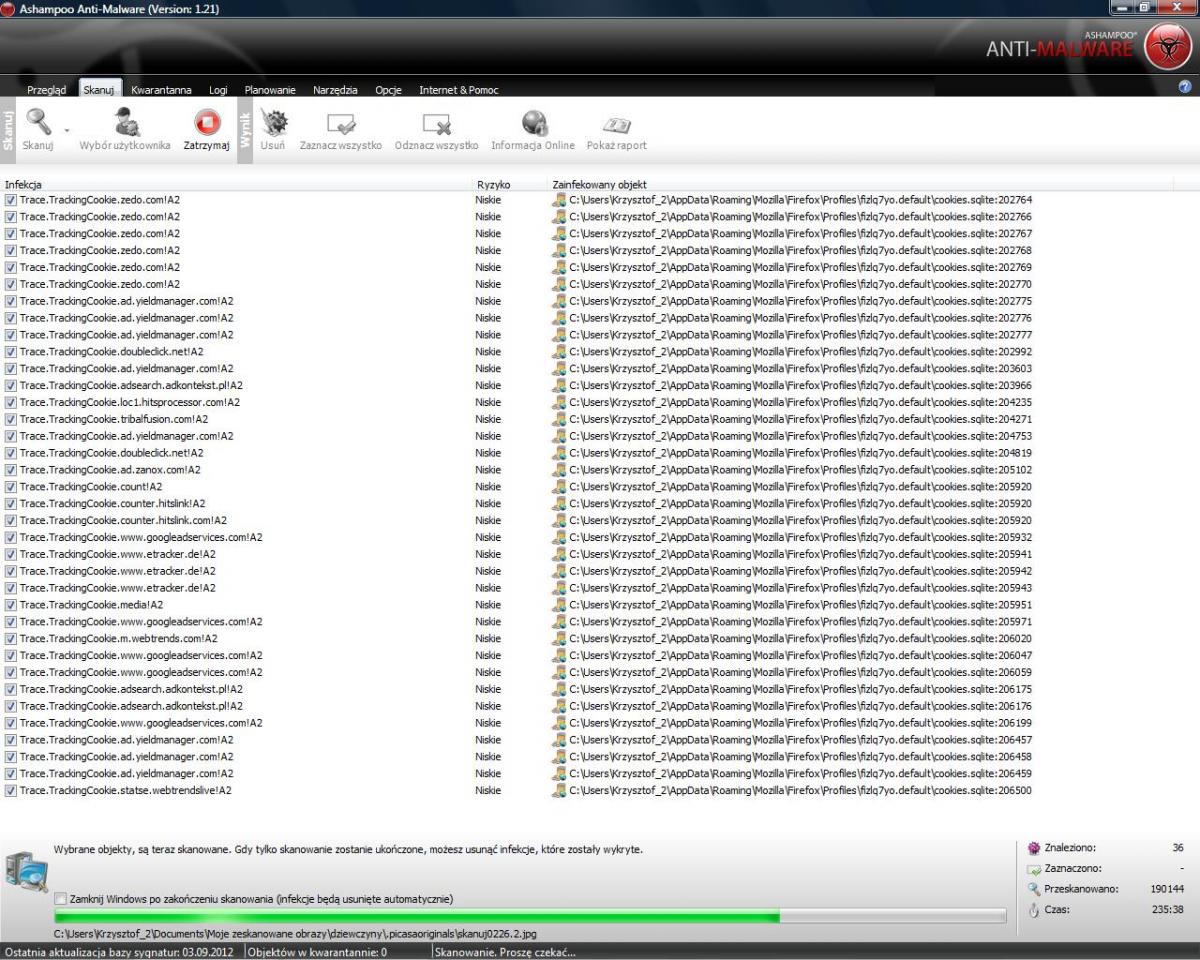Viewport: 1200px width, 960px height.
Task: Click the Skanuj magnifier toolbar icon
Action: pyautogui.click(x=38, y=123)
